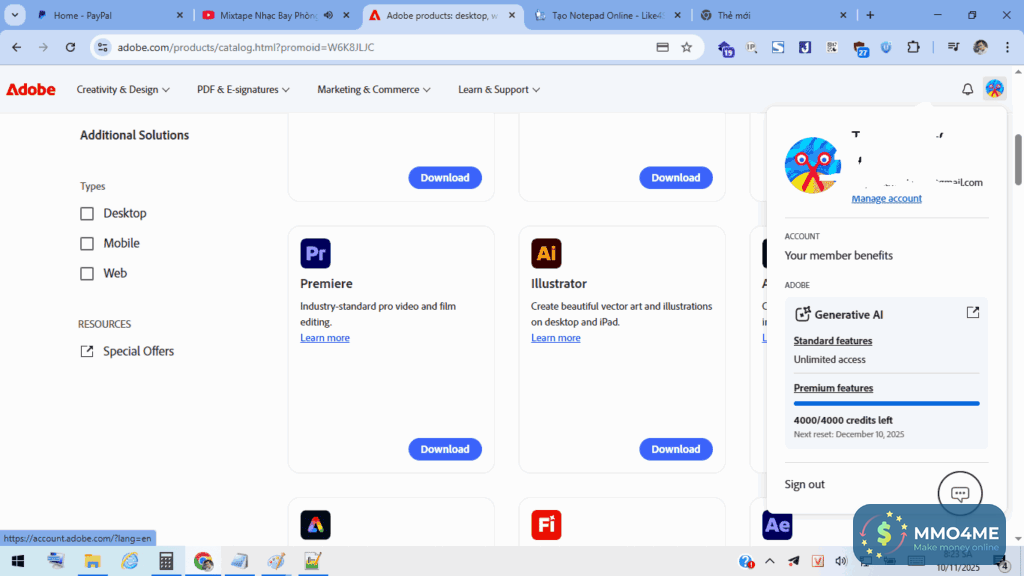Screen dimensions: 1024x576
Task: Open Generative AI external link icon
Action: [972, 313]
